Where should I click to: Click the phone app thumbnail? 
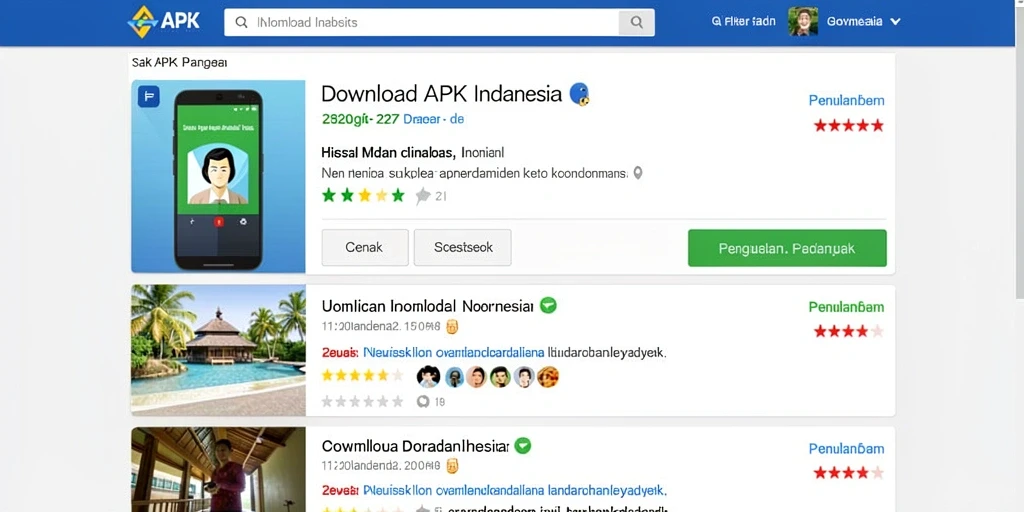click(x=218, y=176)
